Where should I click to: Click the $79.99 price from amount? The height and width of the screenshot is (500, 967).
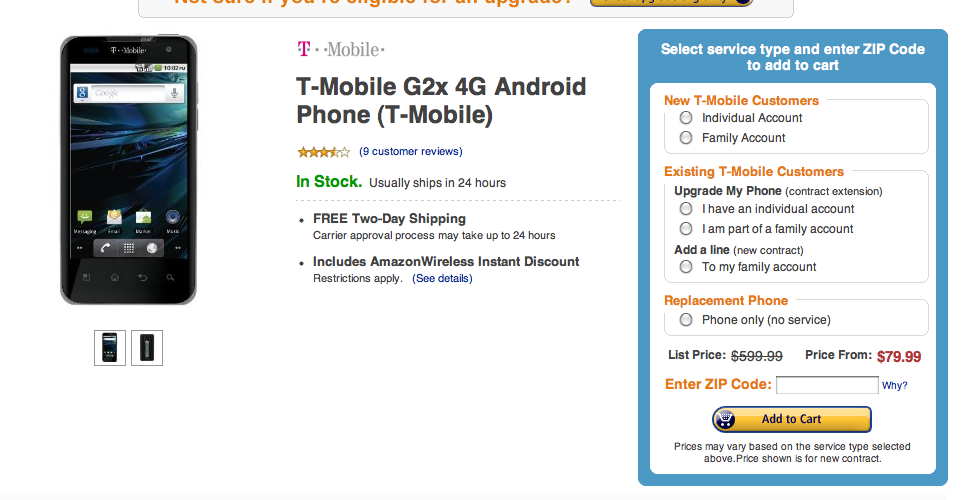pyautogui.click(x=899, y=356)
